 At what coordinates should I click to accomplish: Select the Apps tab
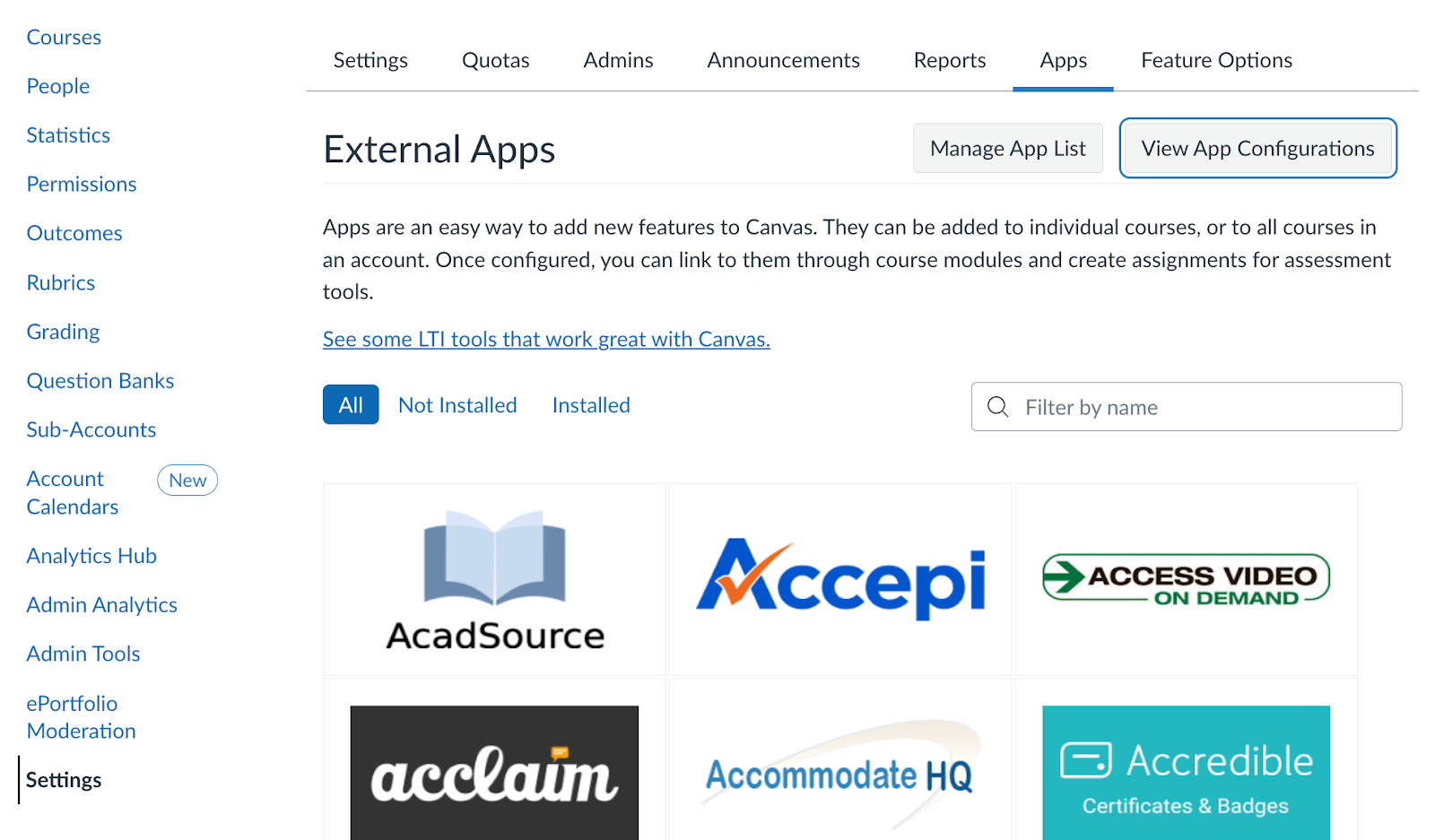click(1063, 60)
